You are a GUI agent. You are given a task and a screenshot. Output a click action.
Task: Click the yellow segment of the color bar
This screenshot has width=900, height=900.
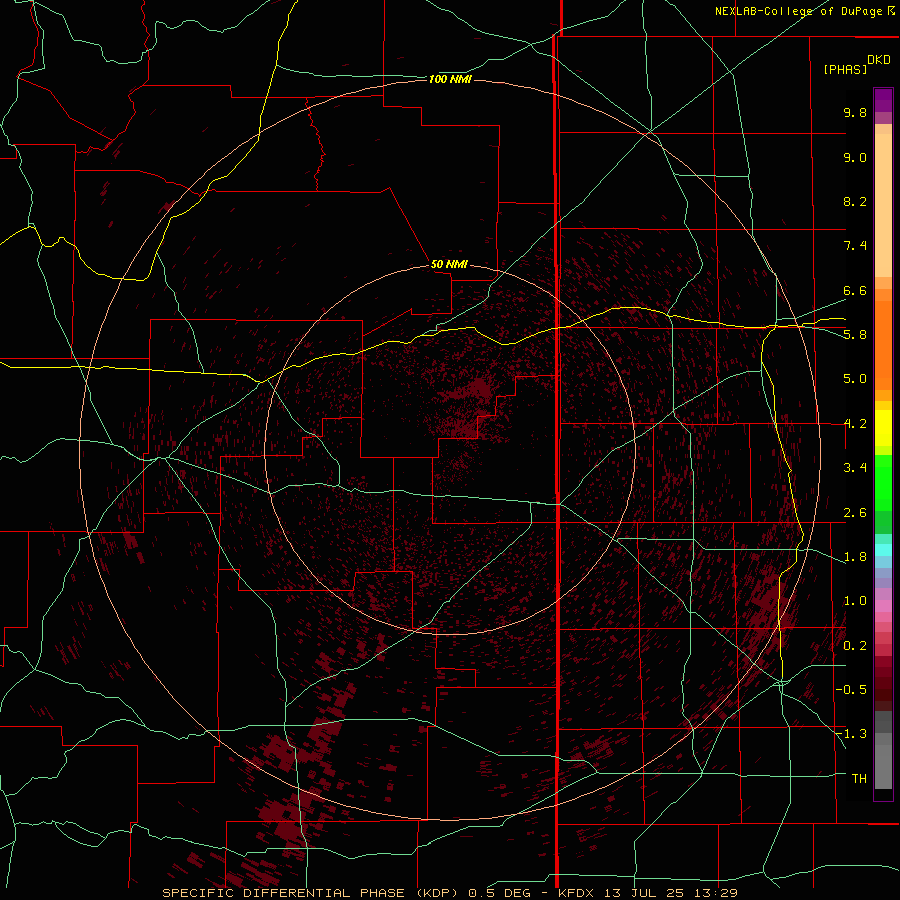coord(883,428)
